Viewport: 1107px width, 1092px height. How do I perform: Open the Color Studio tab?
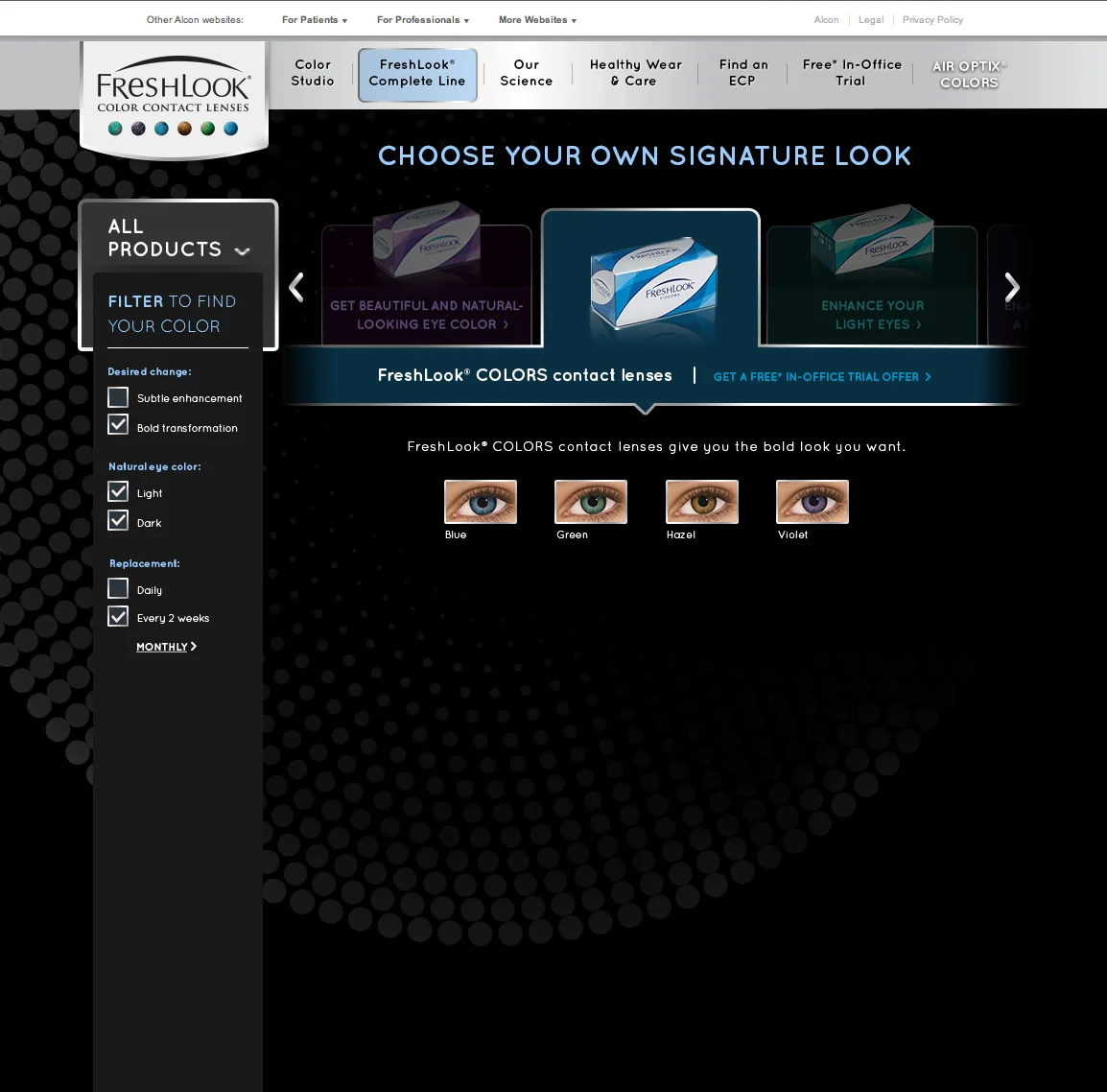click(x=313, y=73)
